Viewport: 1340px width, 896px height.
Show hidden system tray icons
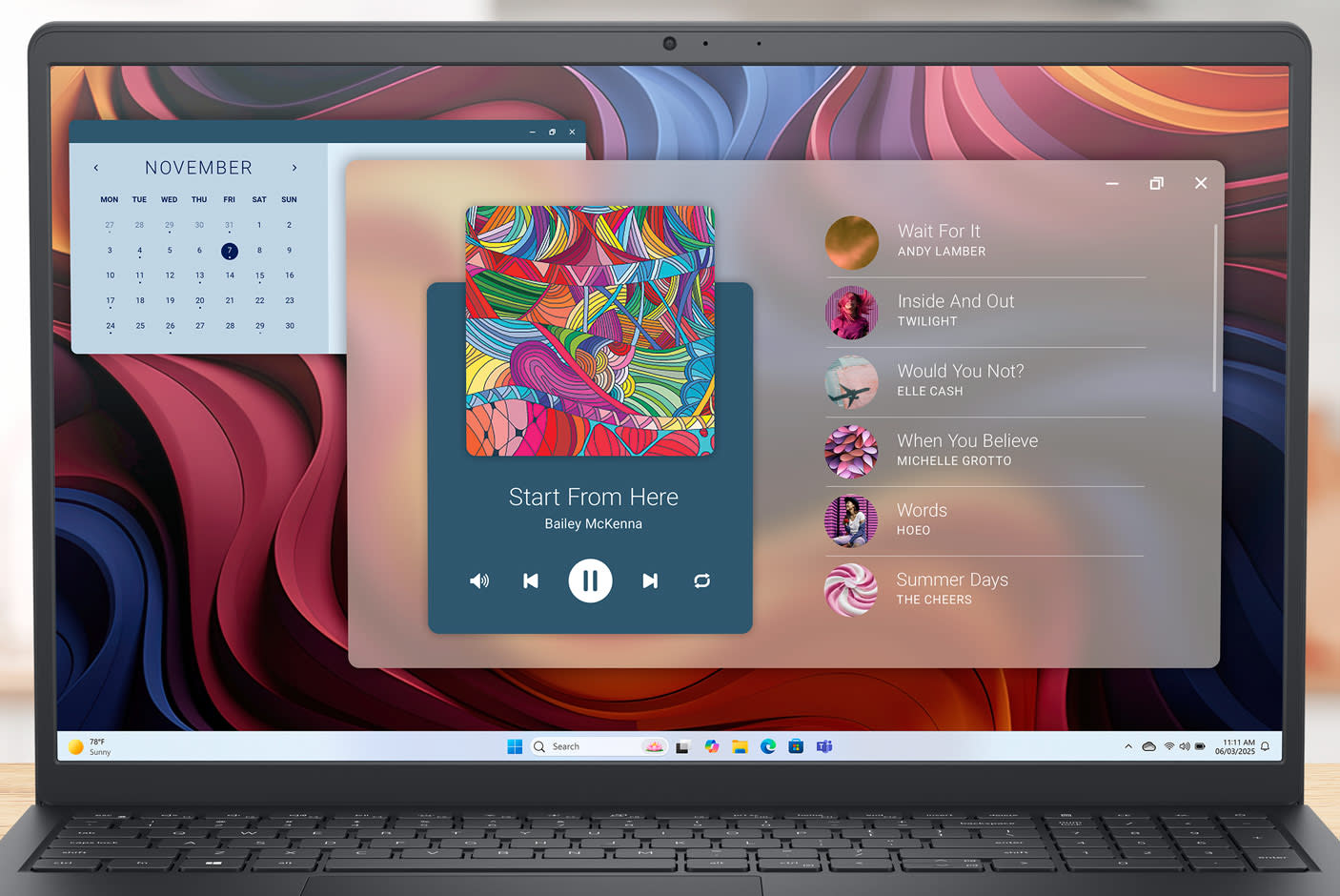tap(1128, 746)
